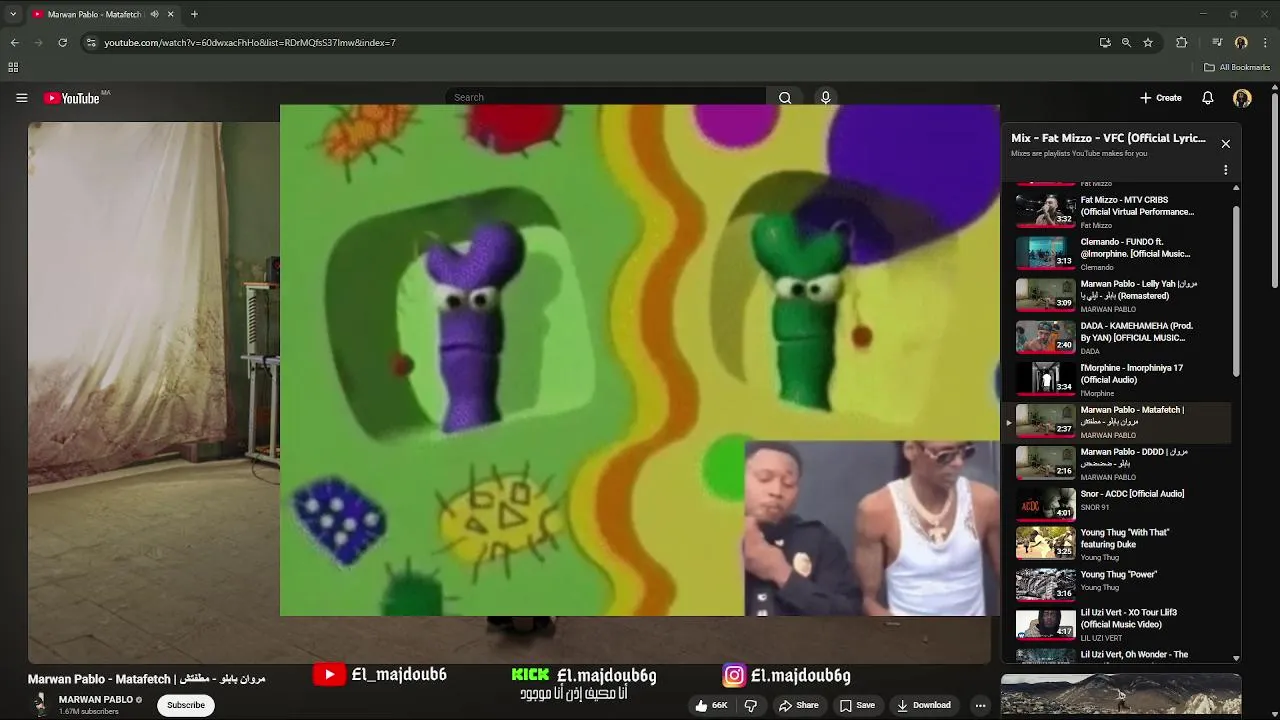Open the mix playlist options menu
This screenshot has width=1280, height=720.
[1225, 170]
